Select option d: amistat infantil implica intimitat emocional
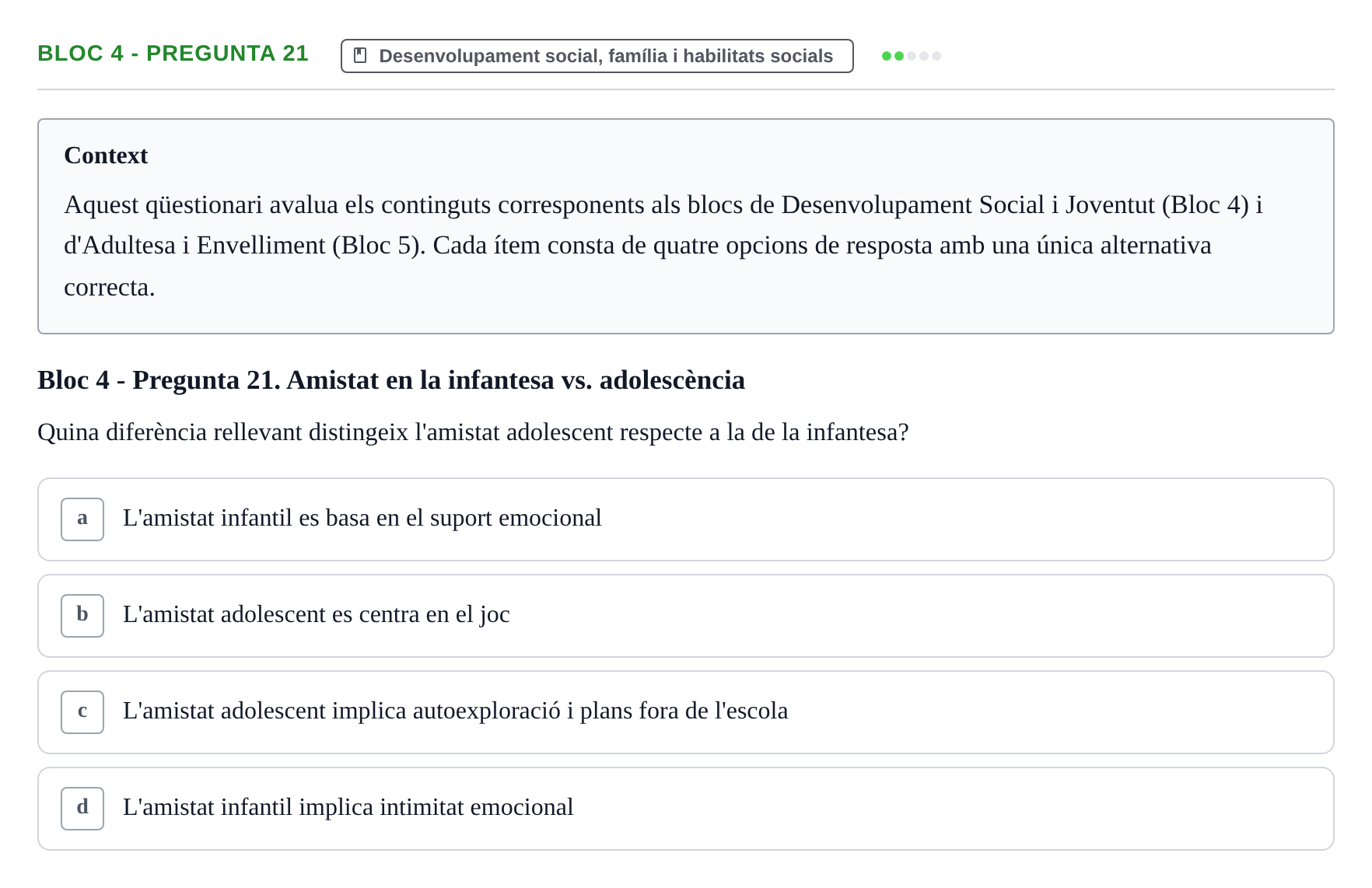 pos(686,809)
